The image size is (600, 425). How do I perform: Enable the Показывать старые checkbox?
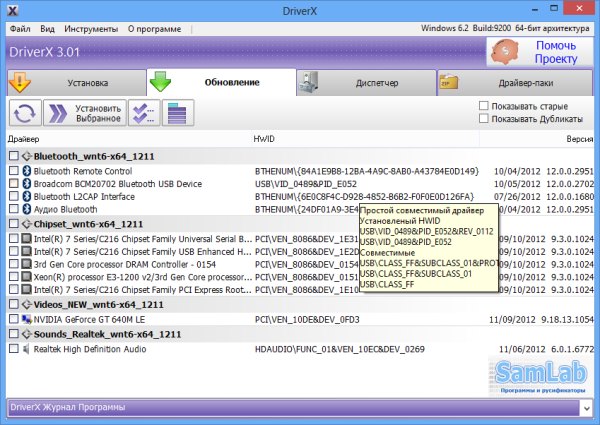484,105
